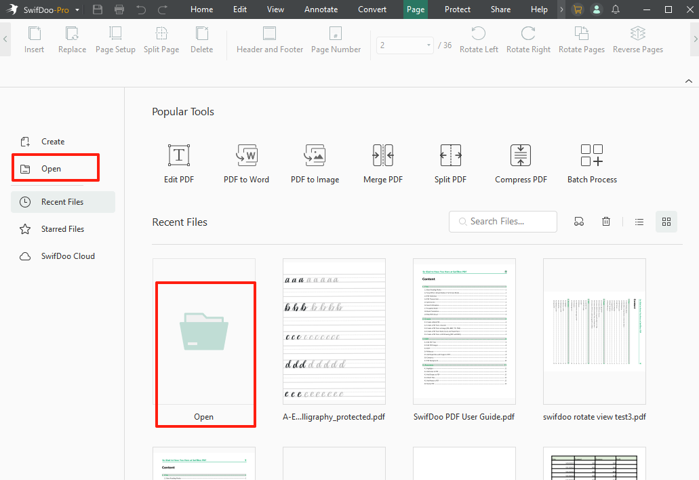Click the SwifDoo bird logo icon
The image size is (699, 480).
[x=12, y=9]
